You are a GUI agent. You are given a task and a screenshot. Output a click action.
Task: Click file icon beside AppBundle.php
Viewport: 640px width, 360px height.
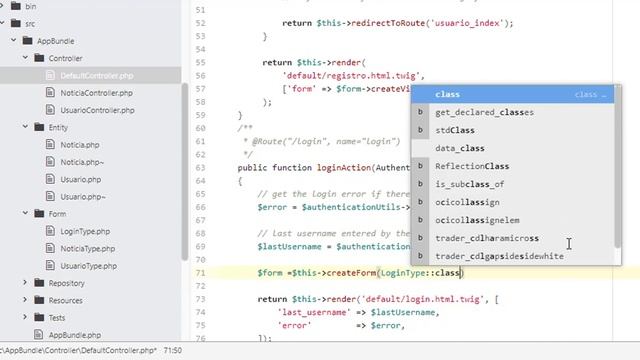(x=38, y=335)
